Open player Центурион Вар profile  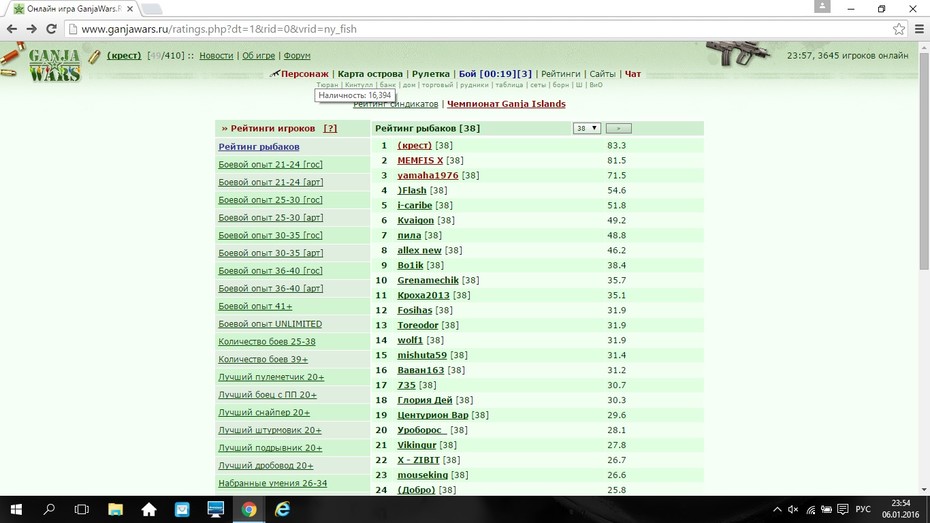tap(432, 415)
